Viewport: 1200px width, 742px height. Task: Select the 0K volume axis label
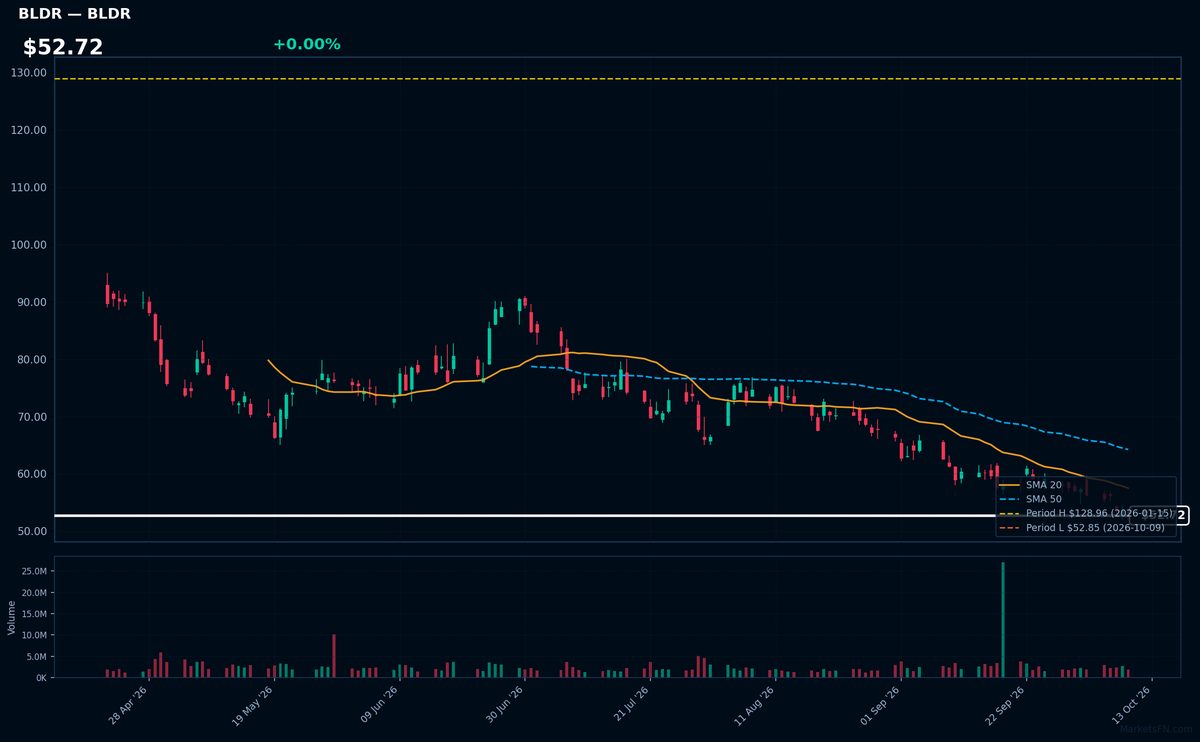pos(41,678)
